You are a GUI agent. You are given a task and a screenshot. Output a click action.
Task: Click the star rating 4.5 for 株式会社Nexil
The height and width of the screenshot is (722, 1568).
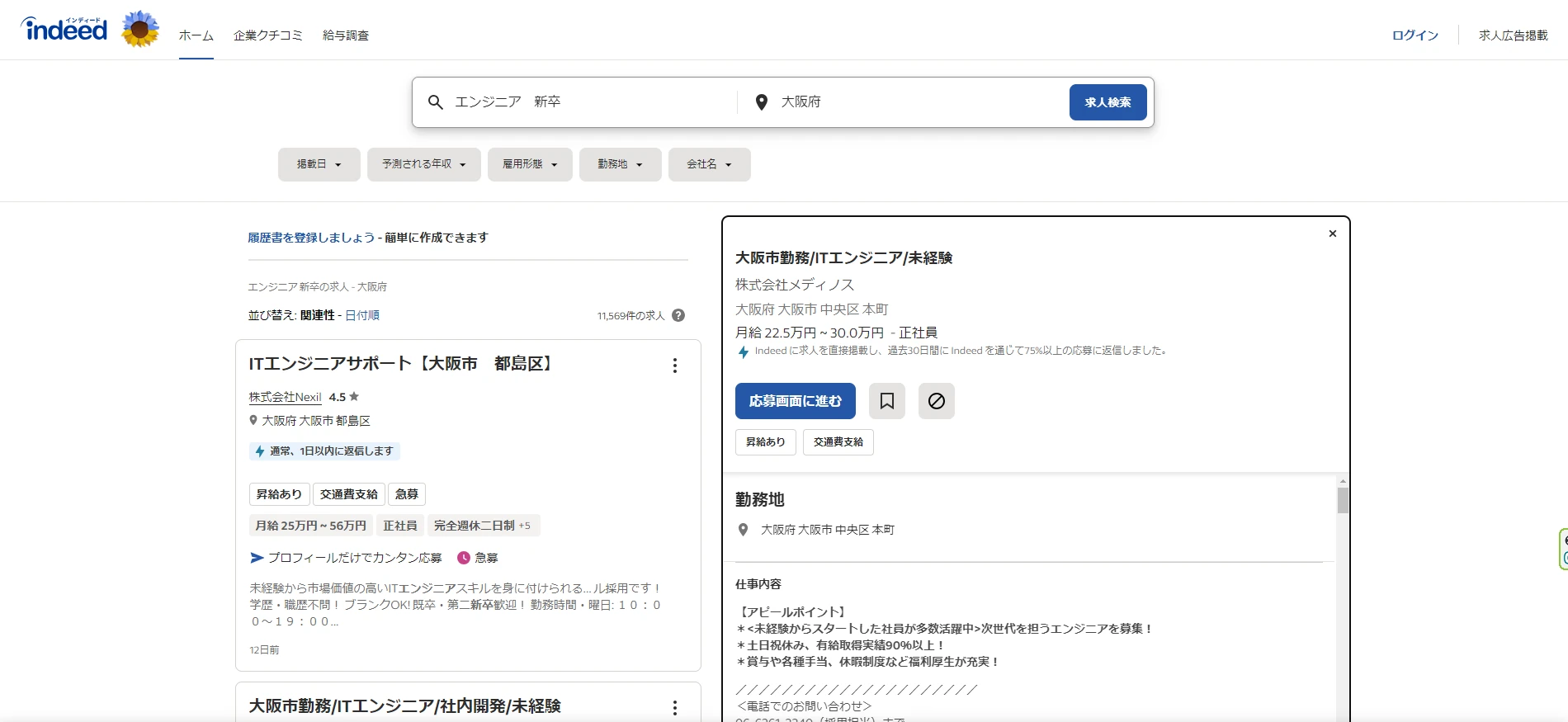[344, 397]
